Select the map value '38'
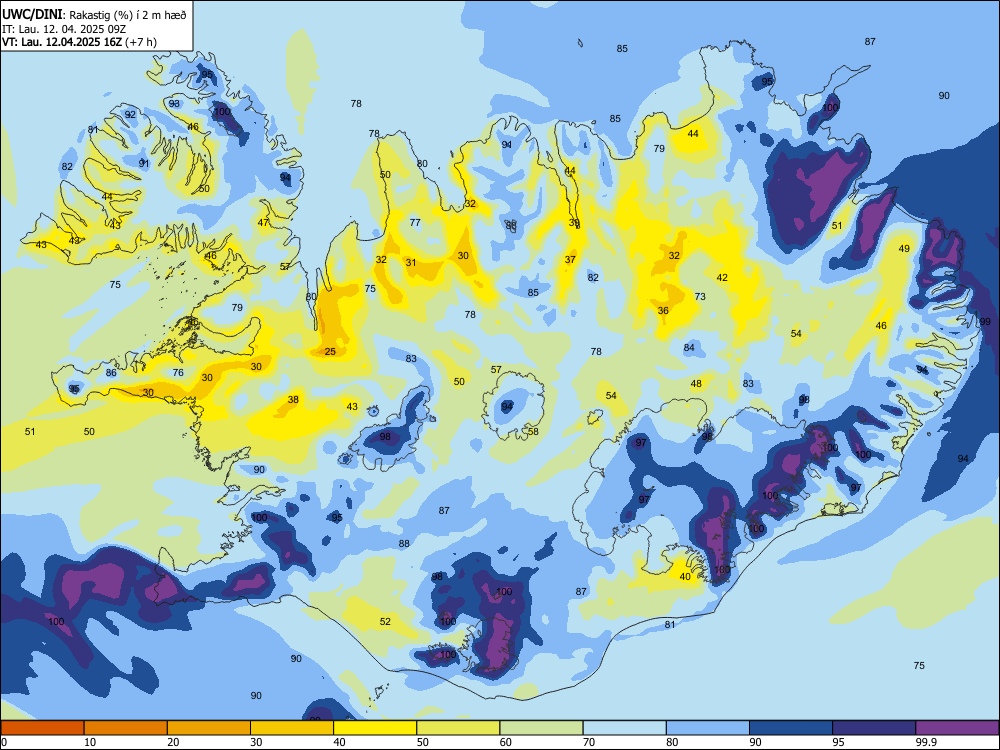This screenshot has height=750, width=1000. tap(293, 400)
